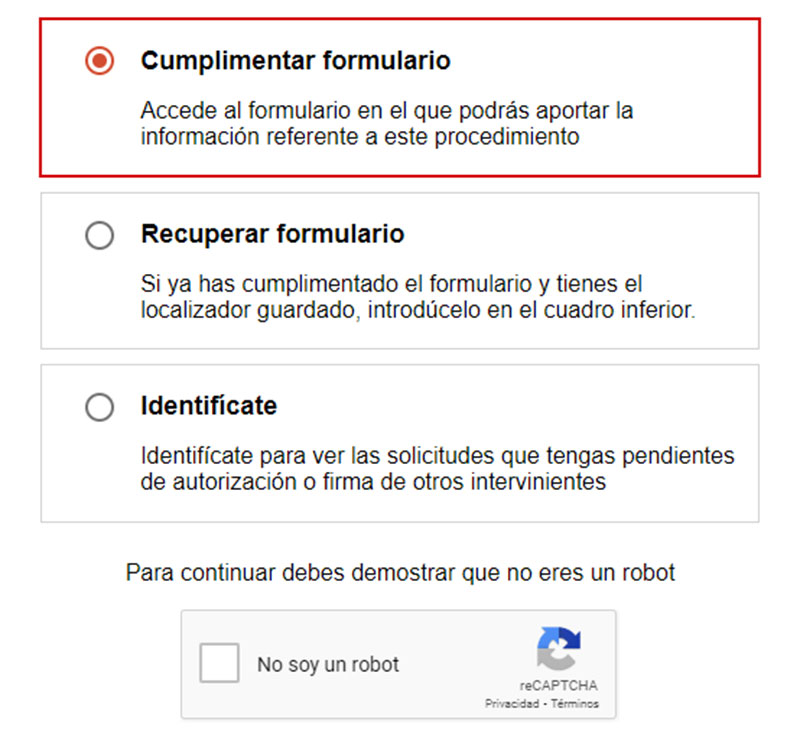This screenshot has height=751, width=800.
Task: Click the Identifícate option card
Action: click(x=400, y=443)
